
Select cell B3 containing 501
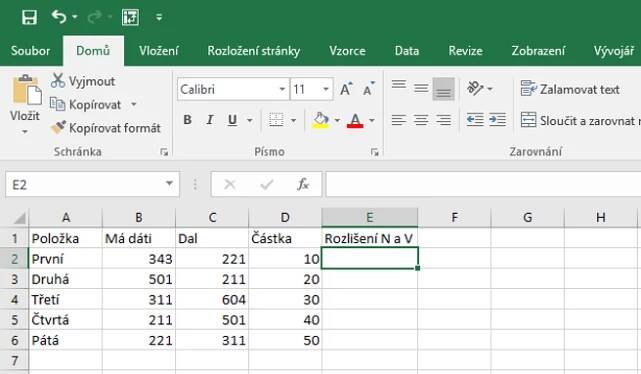click(x=139, y=279)
